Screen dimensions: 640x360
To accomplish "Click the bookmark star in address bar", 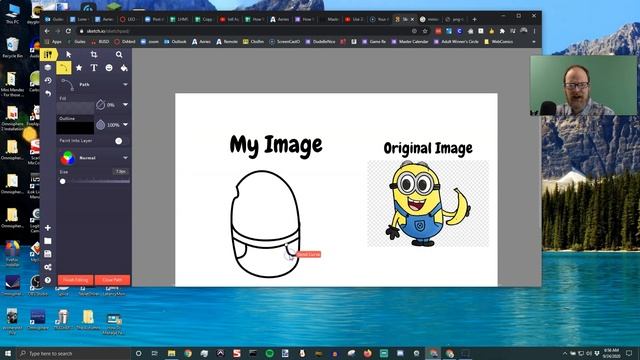I will coord(424,31).
